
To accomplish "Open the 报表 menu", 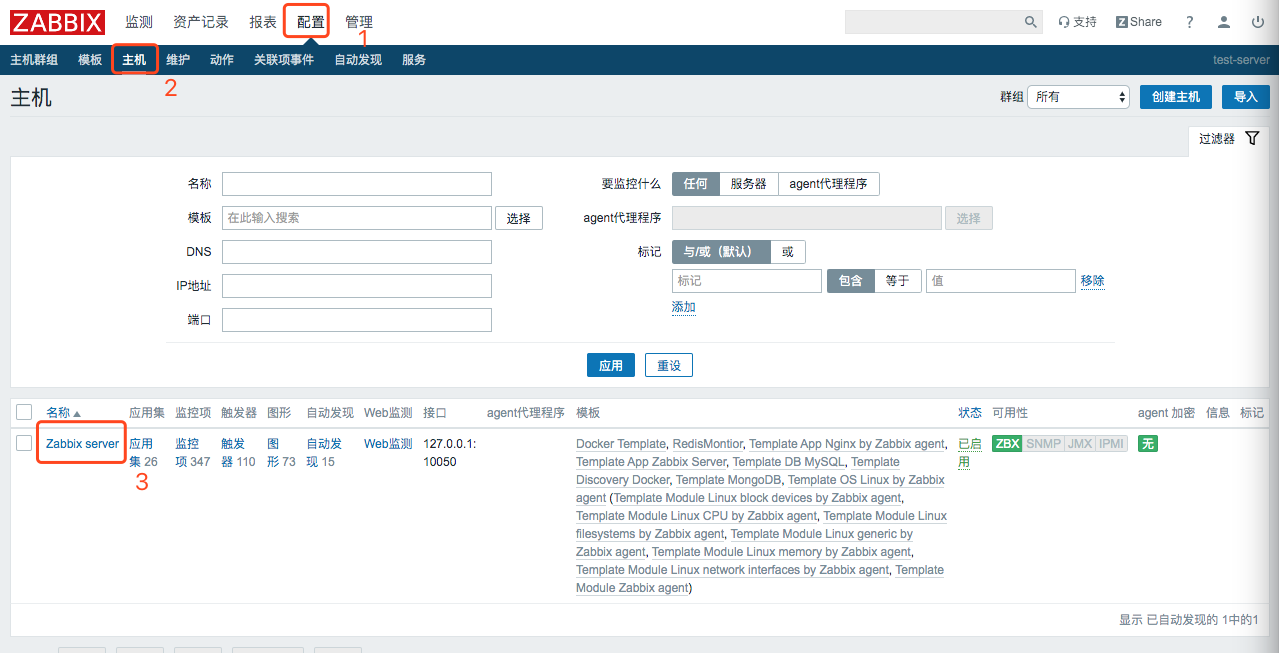I will 263,22.
